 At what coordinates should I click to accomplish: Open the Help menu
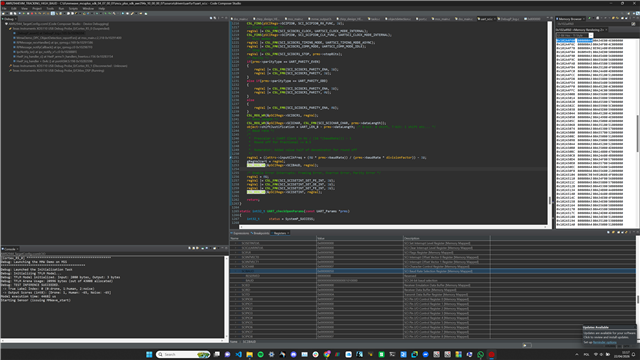[102, 8]
